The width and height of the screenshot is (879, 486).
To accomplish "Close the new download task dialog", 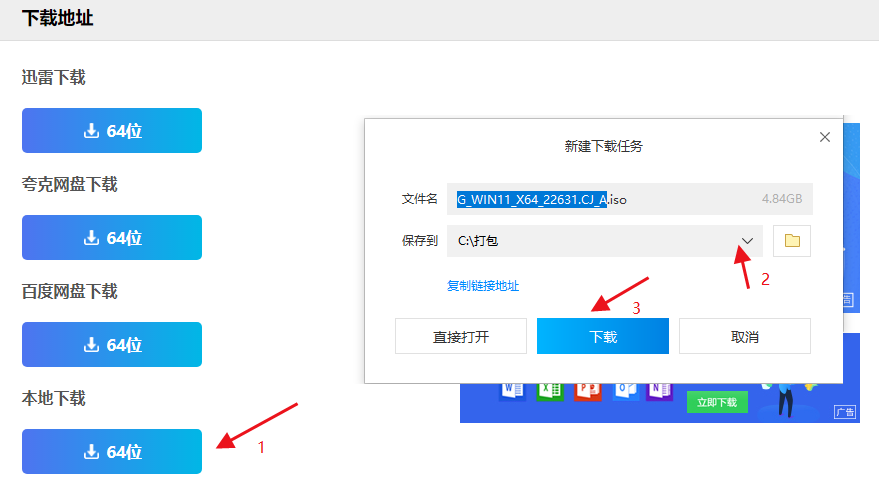I will pyautogui.click(x=825, y=137).
